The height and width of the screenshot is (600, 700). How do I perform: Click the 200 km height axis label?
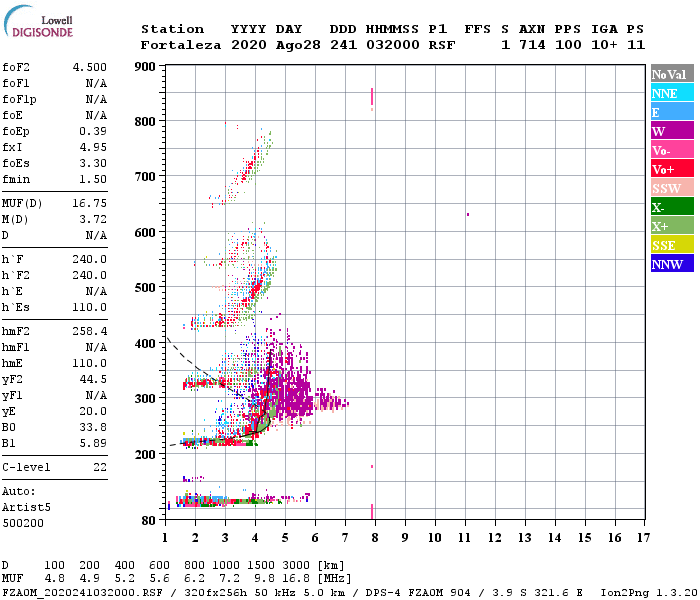(145, 454)
